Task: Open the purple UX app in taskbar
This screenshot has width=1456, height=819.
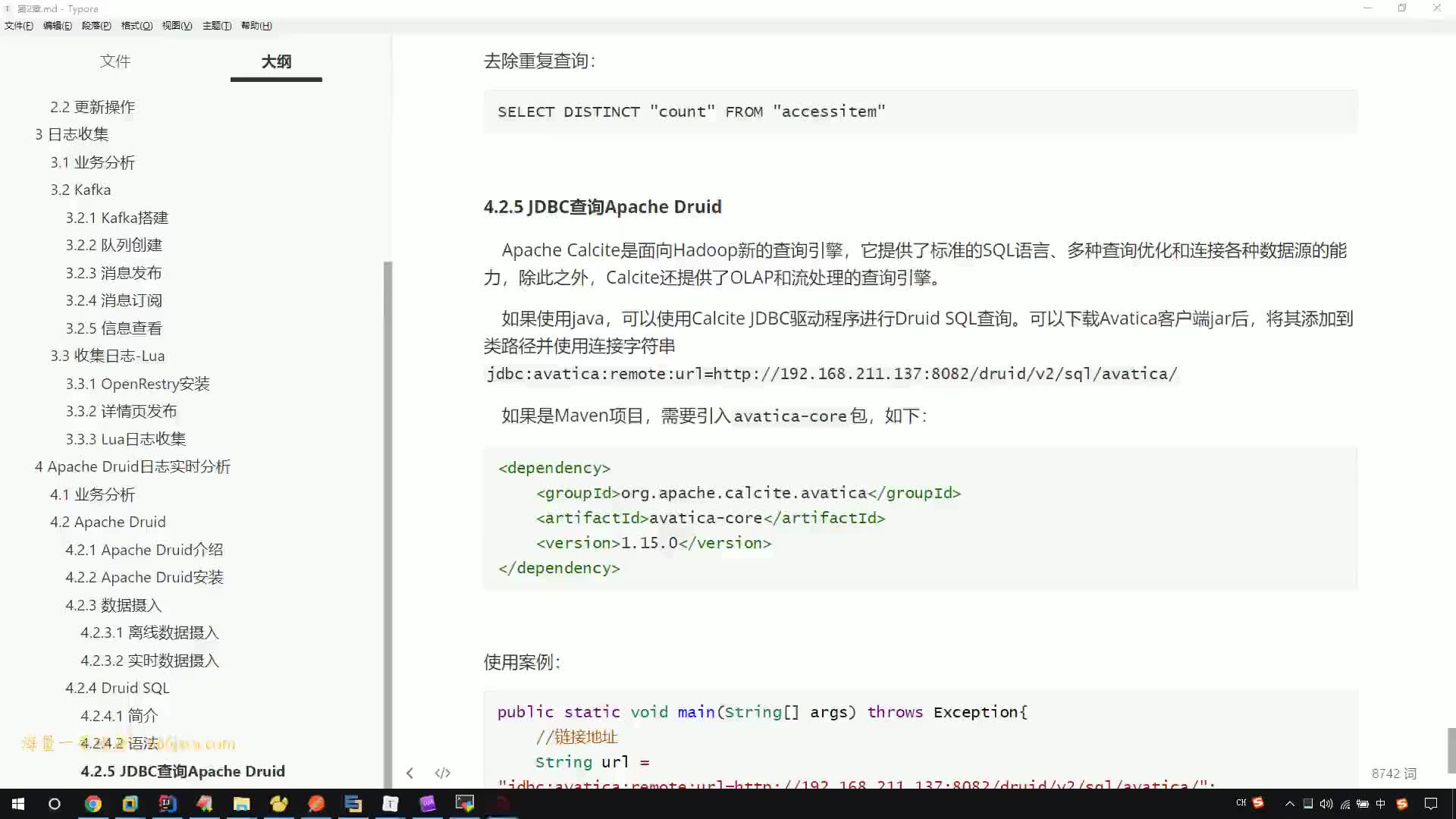Action: (428, 804)
